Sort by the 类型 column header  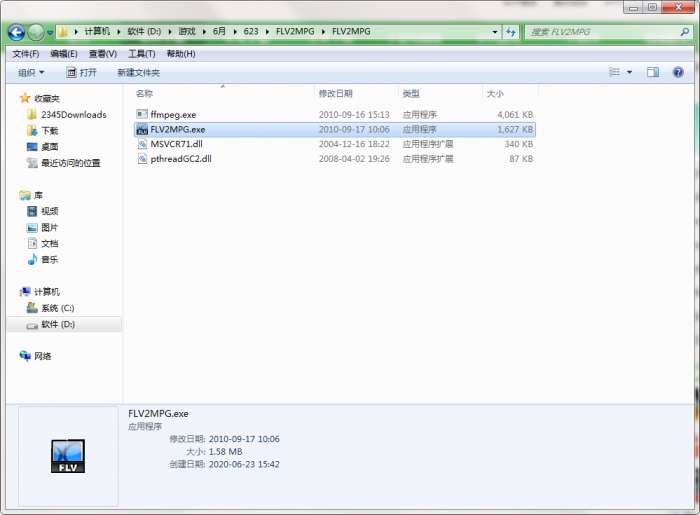click(x=411, y=93)
